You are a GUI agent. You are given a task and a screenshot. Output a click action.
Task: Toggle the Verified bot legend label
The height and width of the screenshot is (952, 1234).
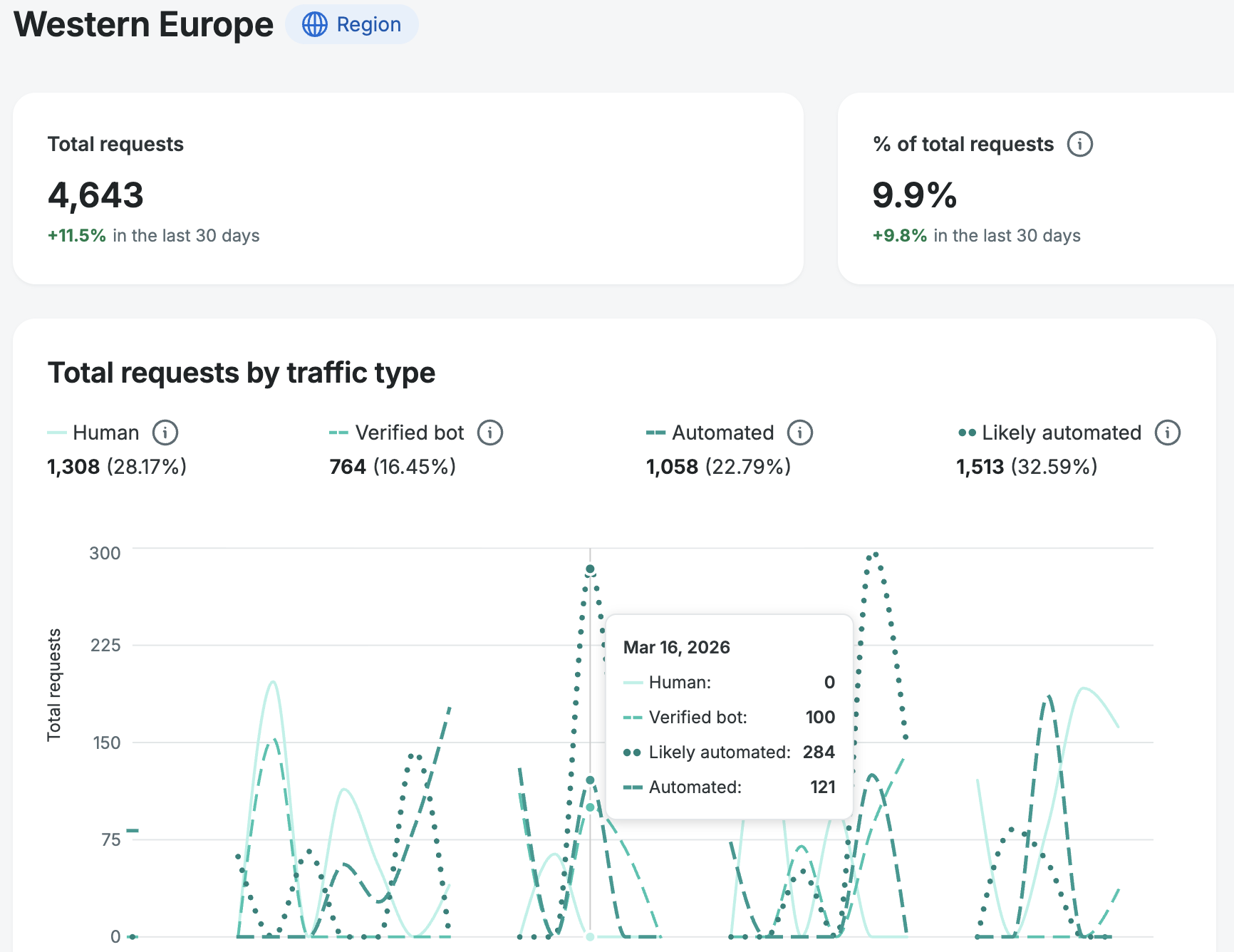pos(409,433)
